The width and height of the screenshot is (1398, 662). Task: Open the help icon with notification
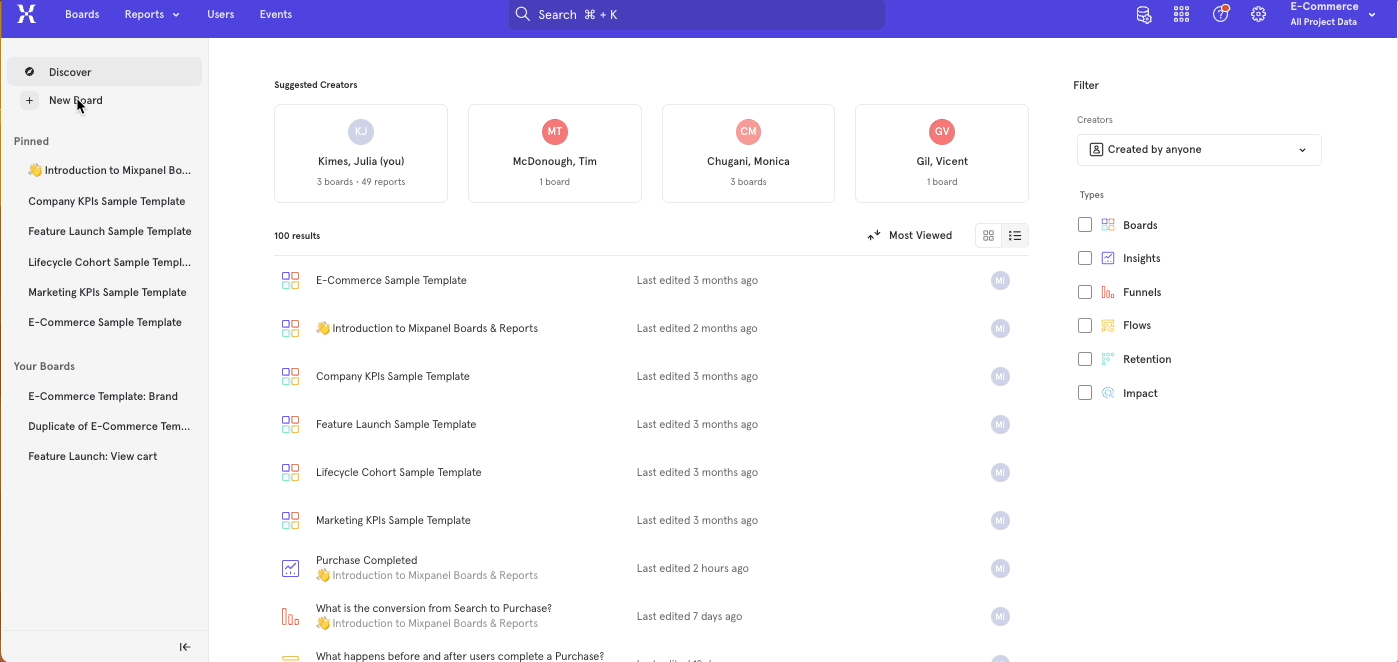click(x=1220, y=14)
